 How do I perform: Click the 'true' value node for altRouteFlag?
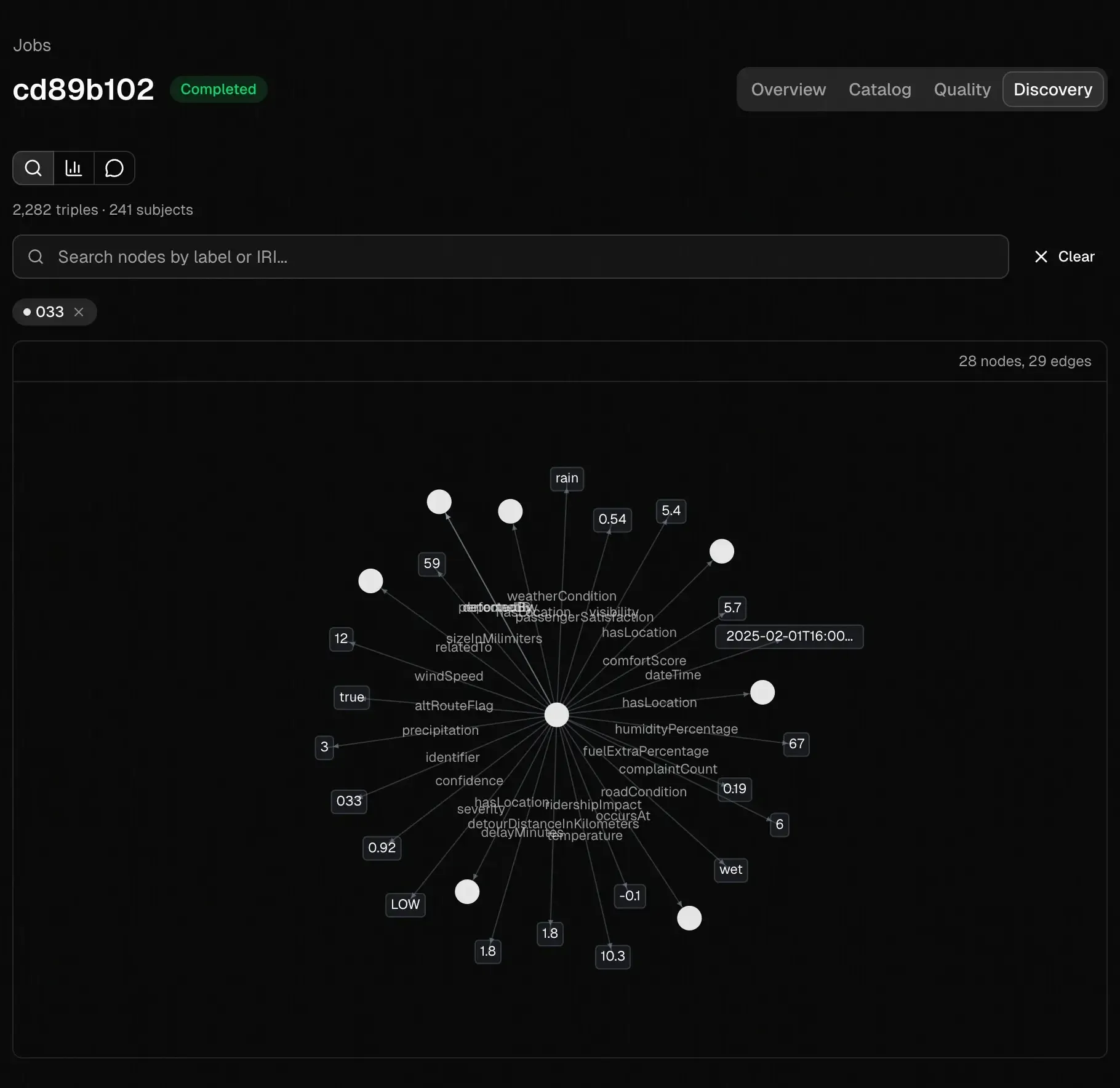(x=351, y=697)
